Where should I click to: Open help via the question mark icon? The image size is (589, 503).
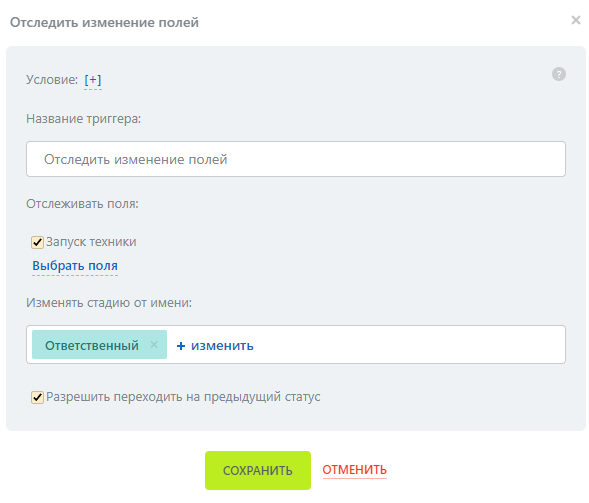tap(559, 74)
